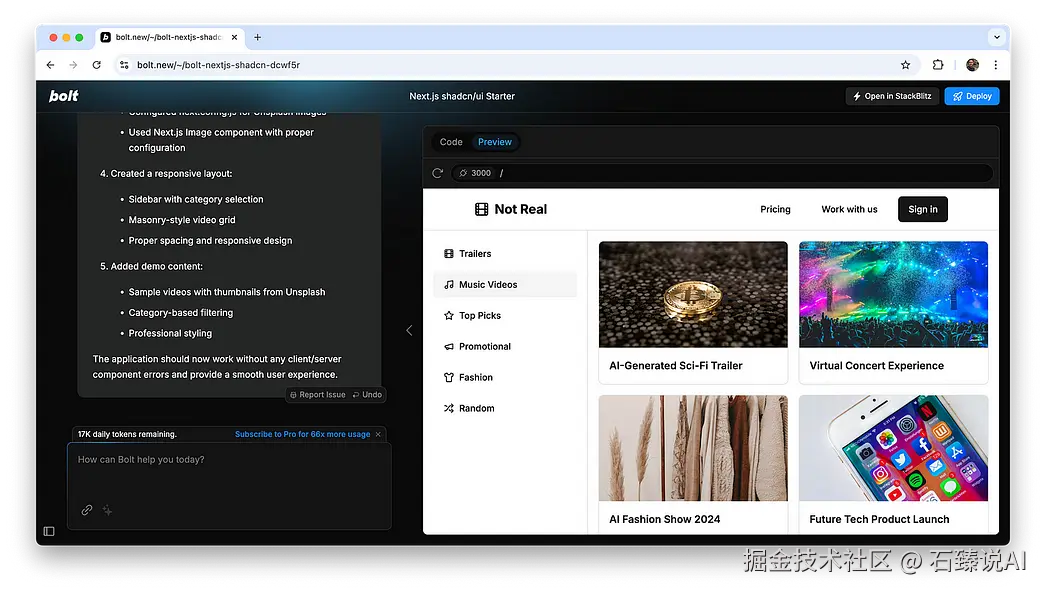Deploy the project
Viewport: 1046px width, 593px height.
pyautogui.click(x=972, y=96)
